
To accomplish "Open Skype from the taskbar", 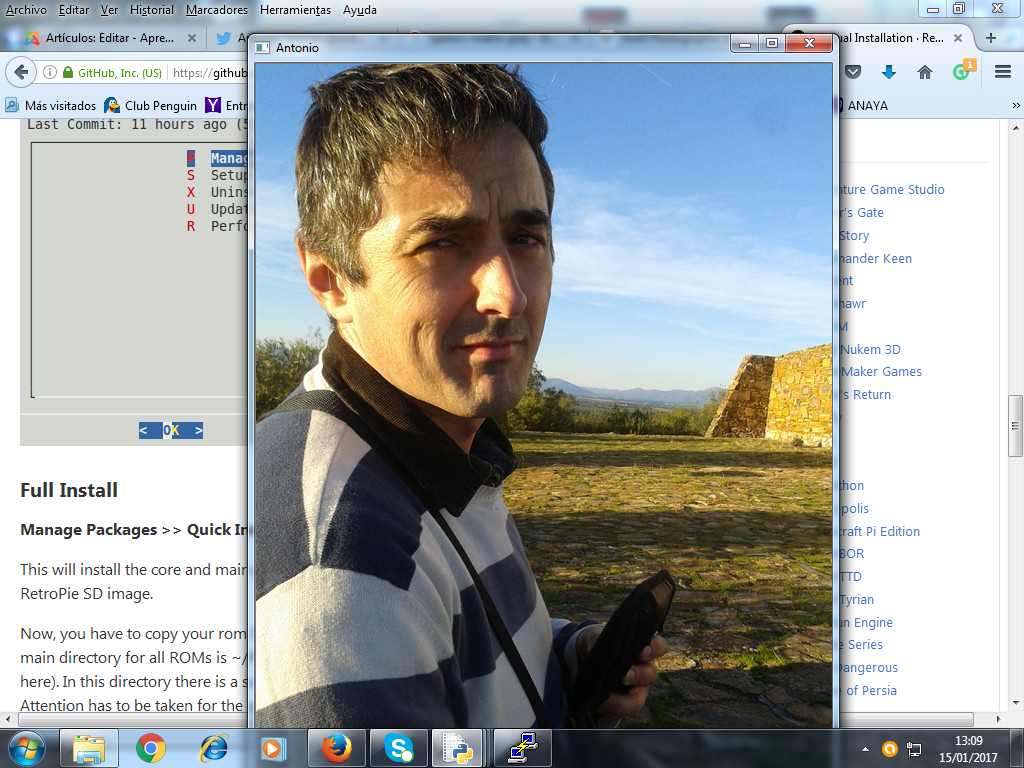I will (x=398, y=748).
